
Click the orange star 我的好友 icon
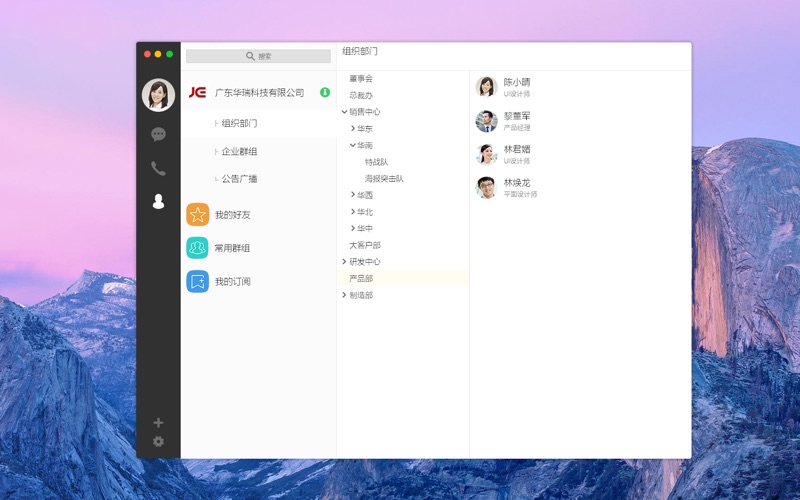pos(197,214)
